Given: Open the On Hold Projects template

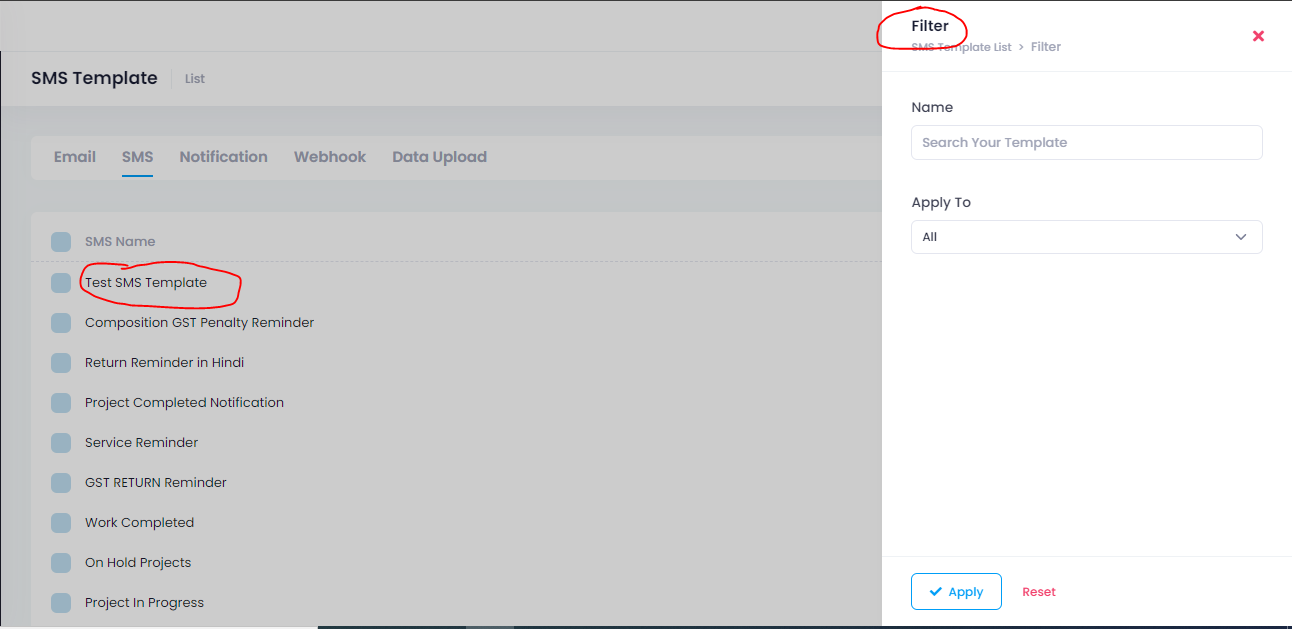Looking at the screenshot, I should pyautogui.click(x=138, y=563).
